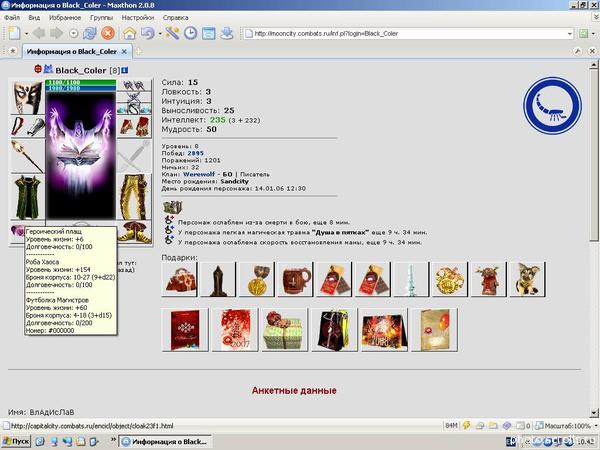Open the Пуск start button
The image size is (600, 450).
click(16, 441)
